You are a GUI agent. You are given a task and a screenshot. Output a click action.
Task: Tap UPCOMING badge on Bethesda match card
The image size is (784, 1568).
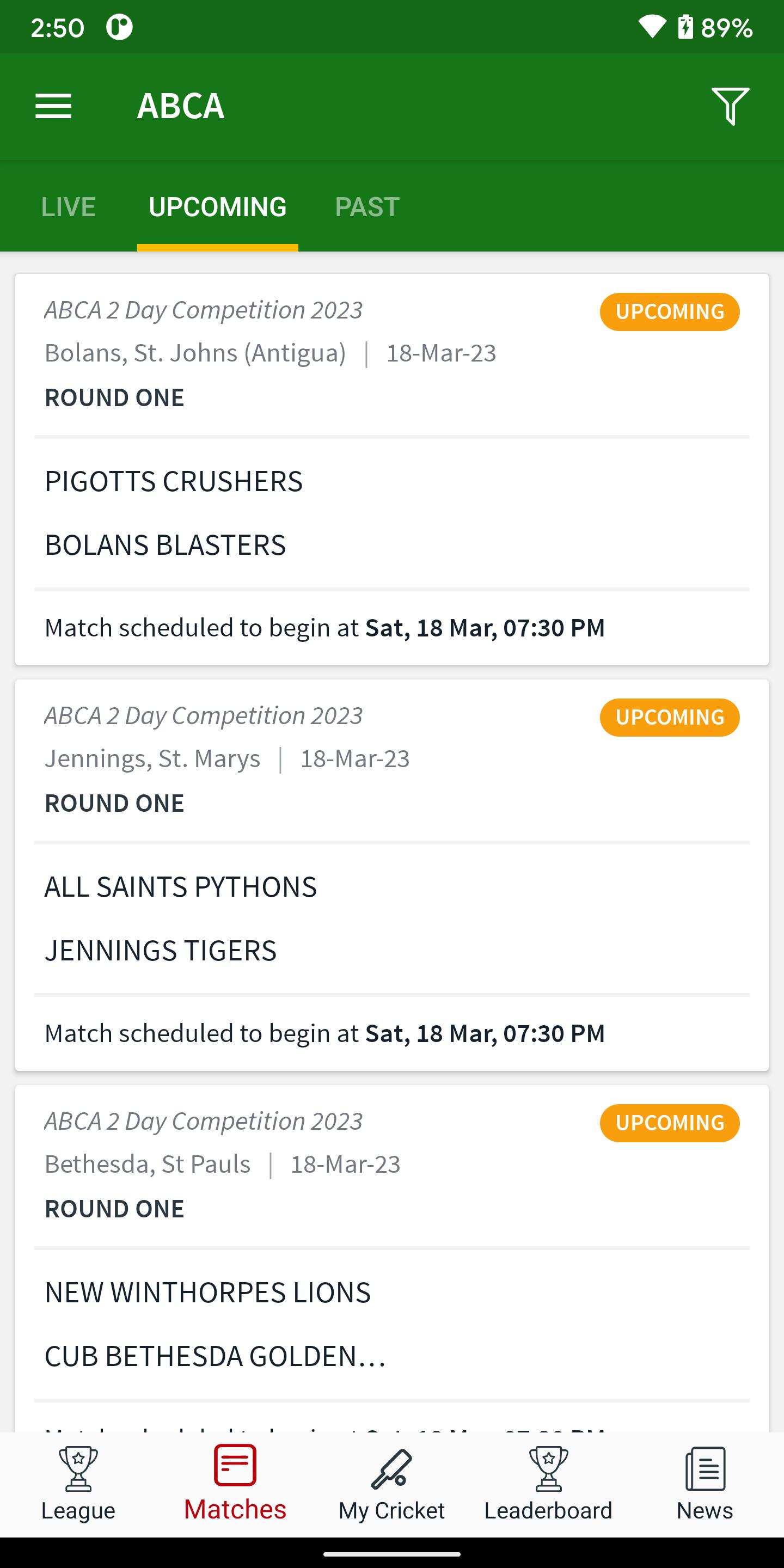point(670,1123)
